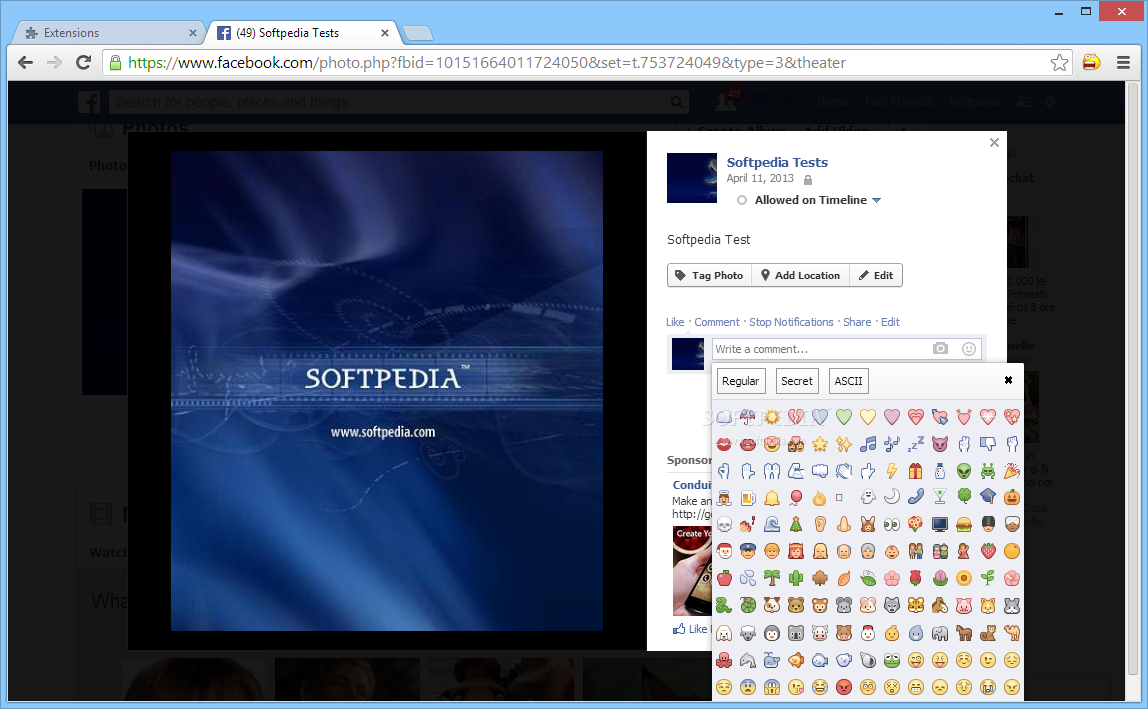Choose the palm tree emoji
Viewport: 1148px width, 709px height.
point(772,579)
